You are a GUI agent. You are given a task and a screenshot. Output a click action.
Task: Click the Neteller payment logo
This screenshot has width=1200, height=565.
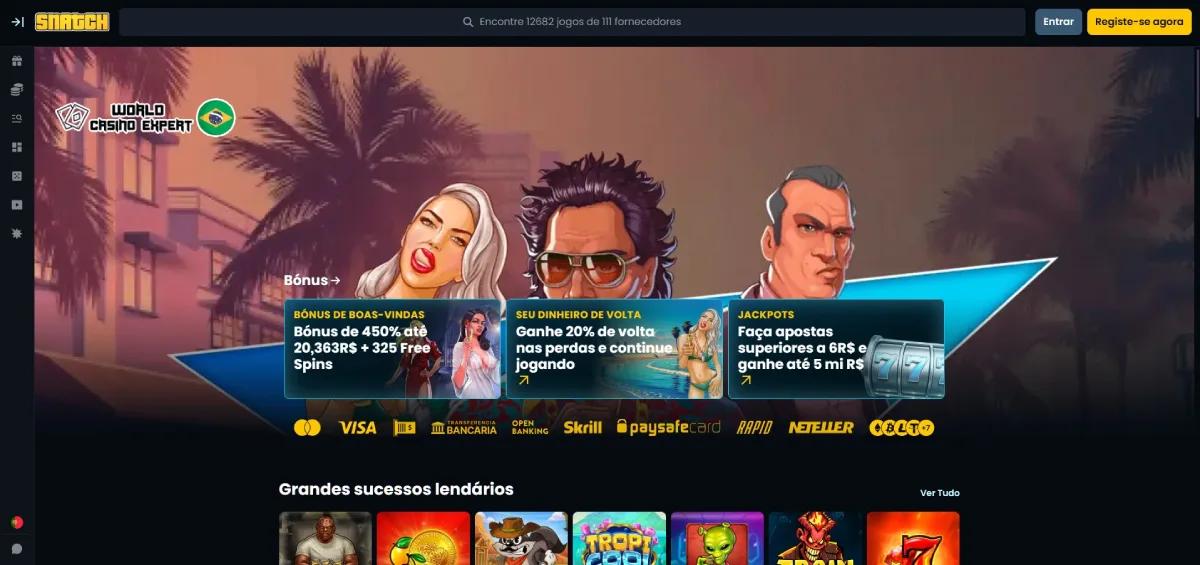point(821,428)
